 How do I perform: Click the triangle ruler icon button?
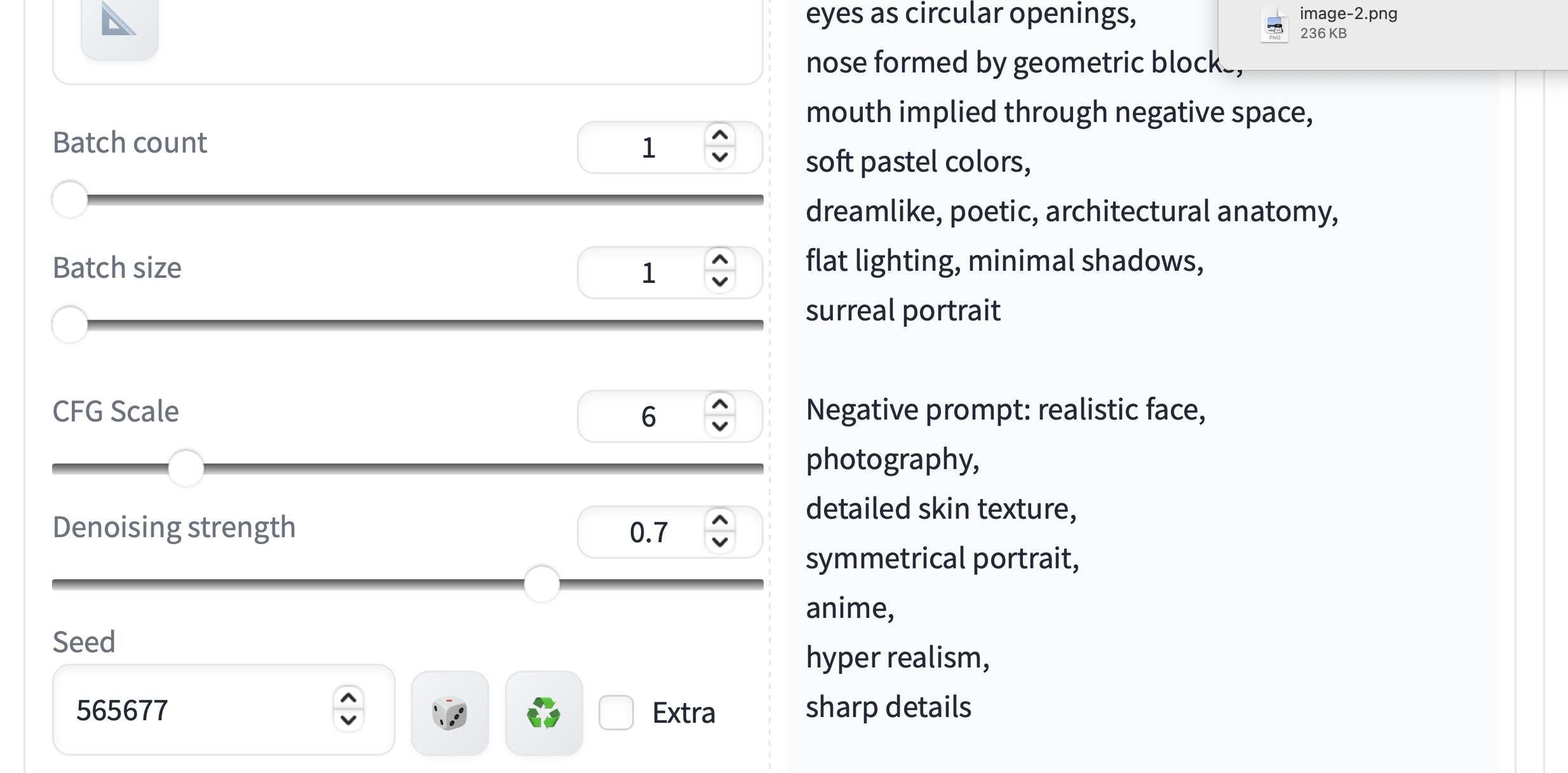click(x=119, y=23)
